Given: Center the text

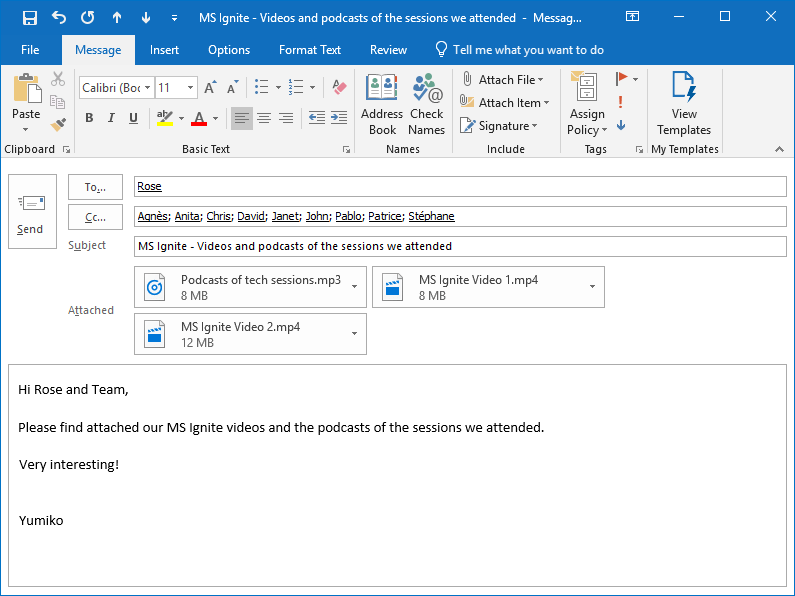Looking at the screenshot, I should (264, 118).
